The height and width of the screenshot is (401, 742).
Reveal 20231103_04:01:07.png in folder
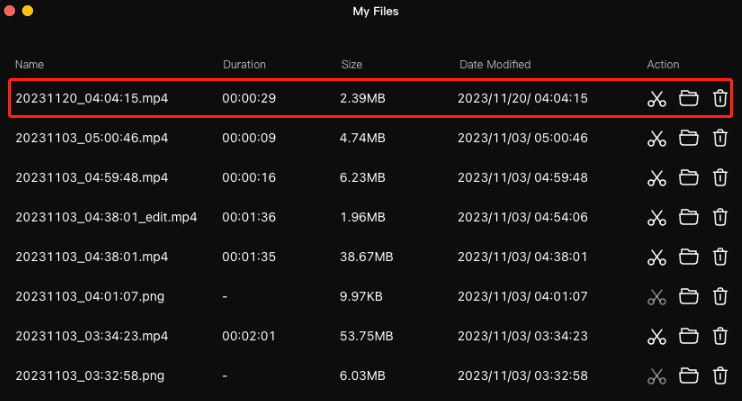coord(688,296)
